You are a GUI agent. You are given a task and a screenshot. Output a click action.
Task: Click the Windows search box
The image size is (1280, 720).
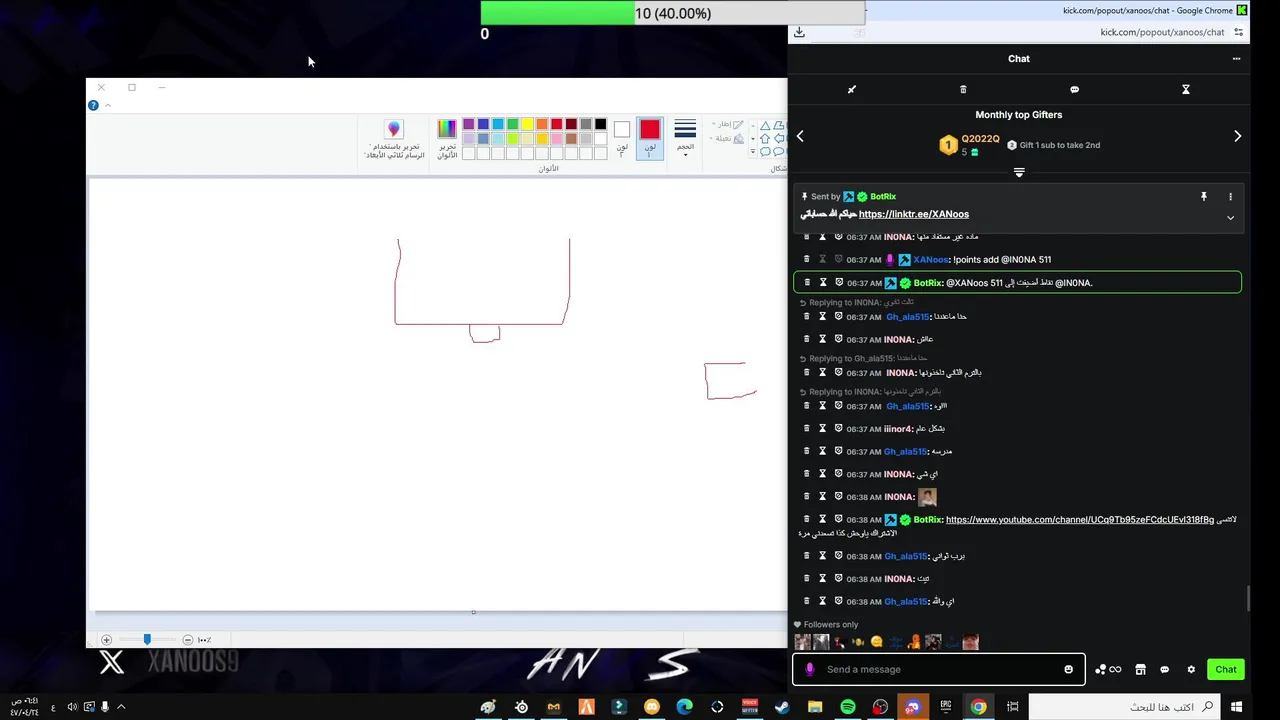(x=1125, y=707)
